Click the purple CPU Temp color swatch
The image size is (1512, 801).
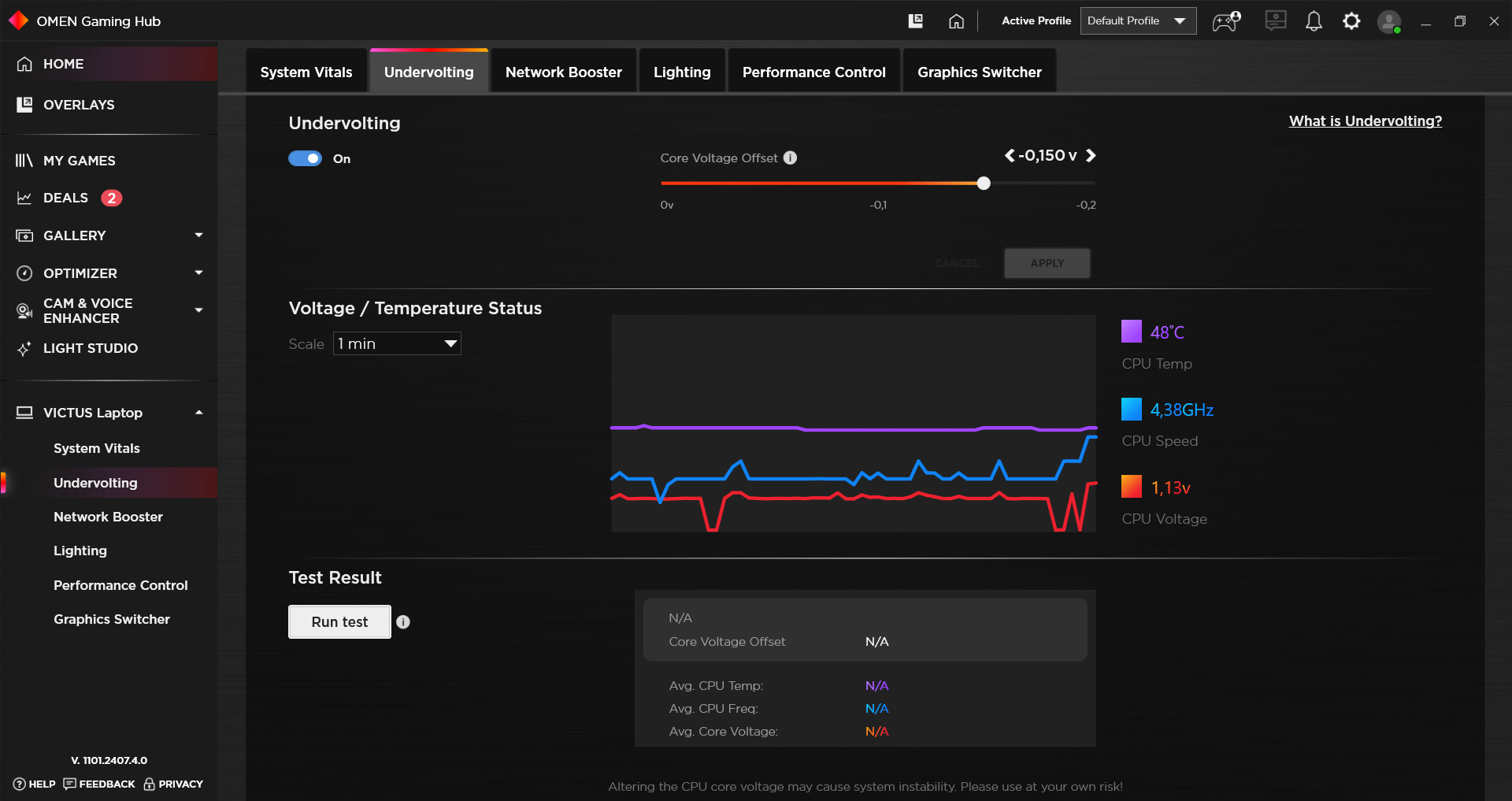[x=1132, y=332]
